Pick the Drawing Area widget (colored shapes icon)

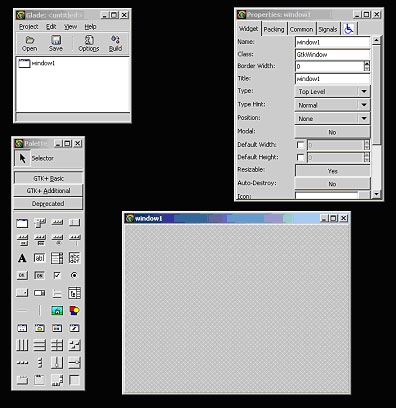pos(74,311)
